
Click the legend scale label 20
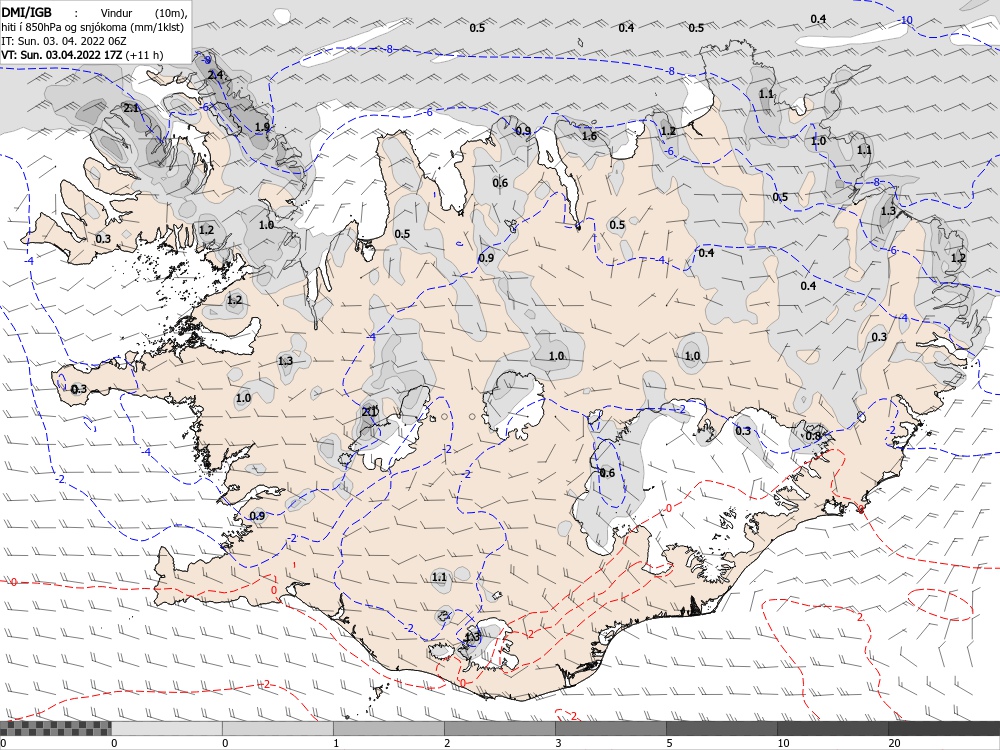[x=894, y=743]
